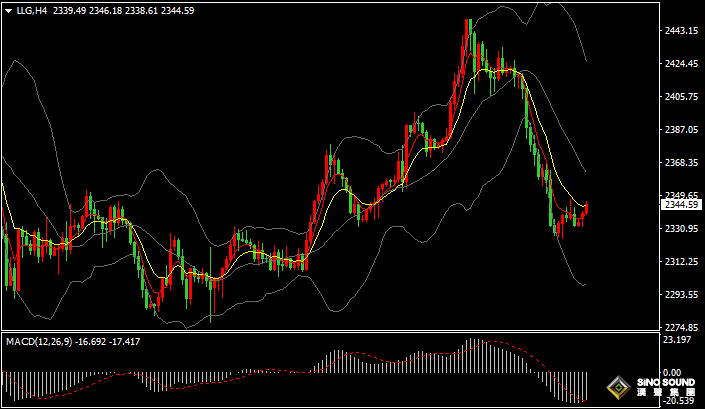Image resolution: width=705 pixels, height=409 pixels.
Task: Select the 2424.45 price axis label
Action: [x=681, y=64]
